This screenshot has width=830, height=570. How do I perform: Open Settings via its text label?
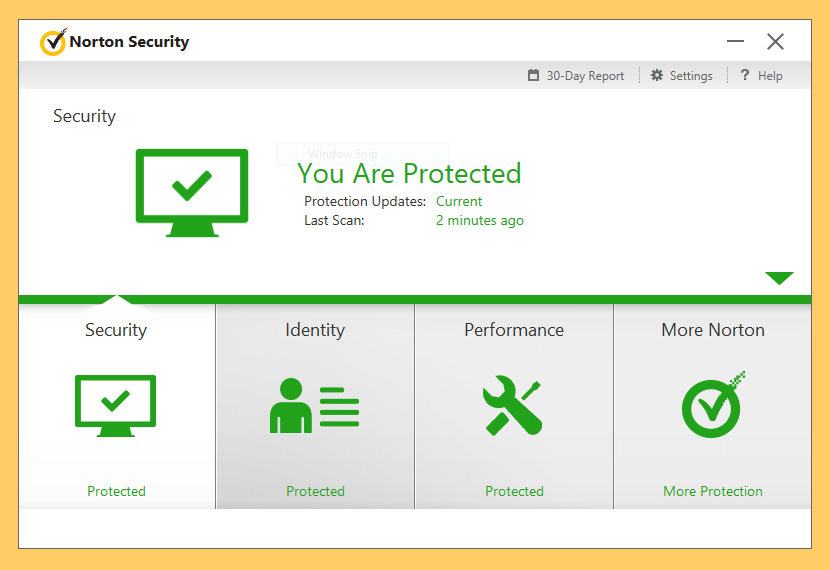[x=691, y=76]
